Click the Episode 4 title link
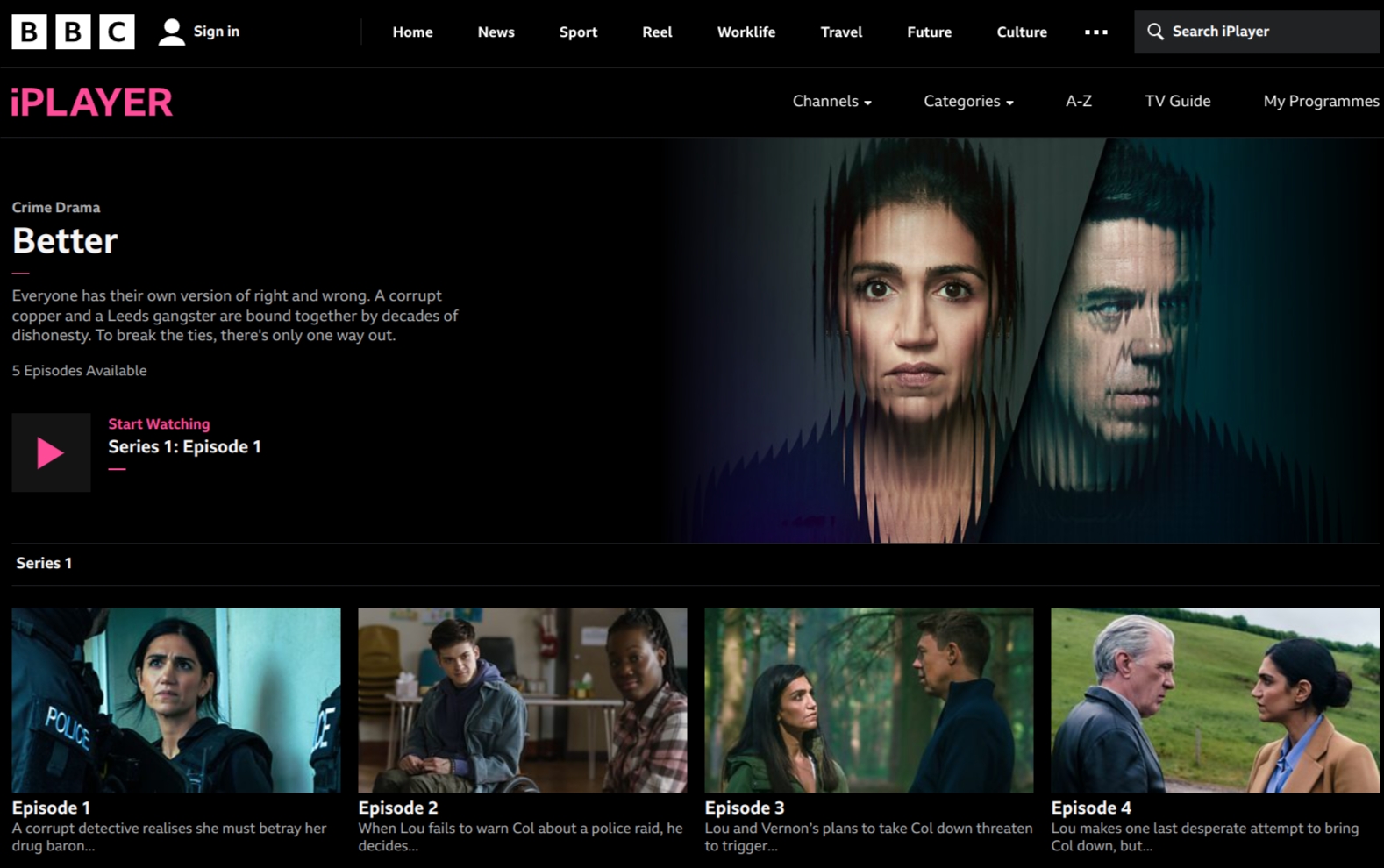 pyautogui.click(x=1091, y=808)
